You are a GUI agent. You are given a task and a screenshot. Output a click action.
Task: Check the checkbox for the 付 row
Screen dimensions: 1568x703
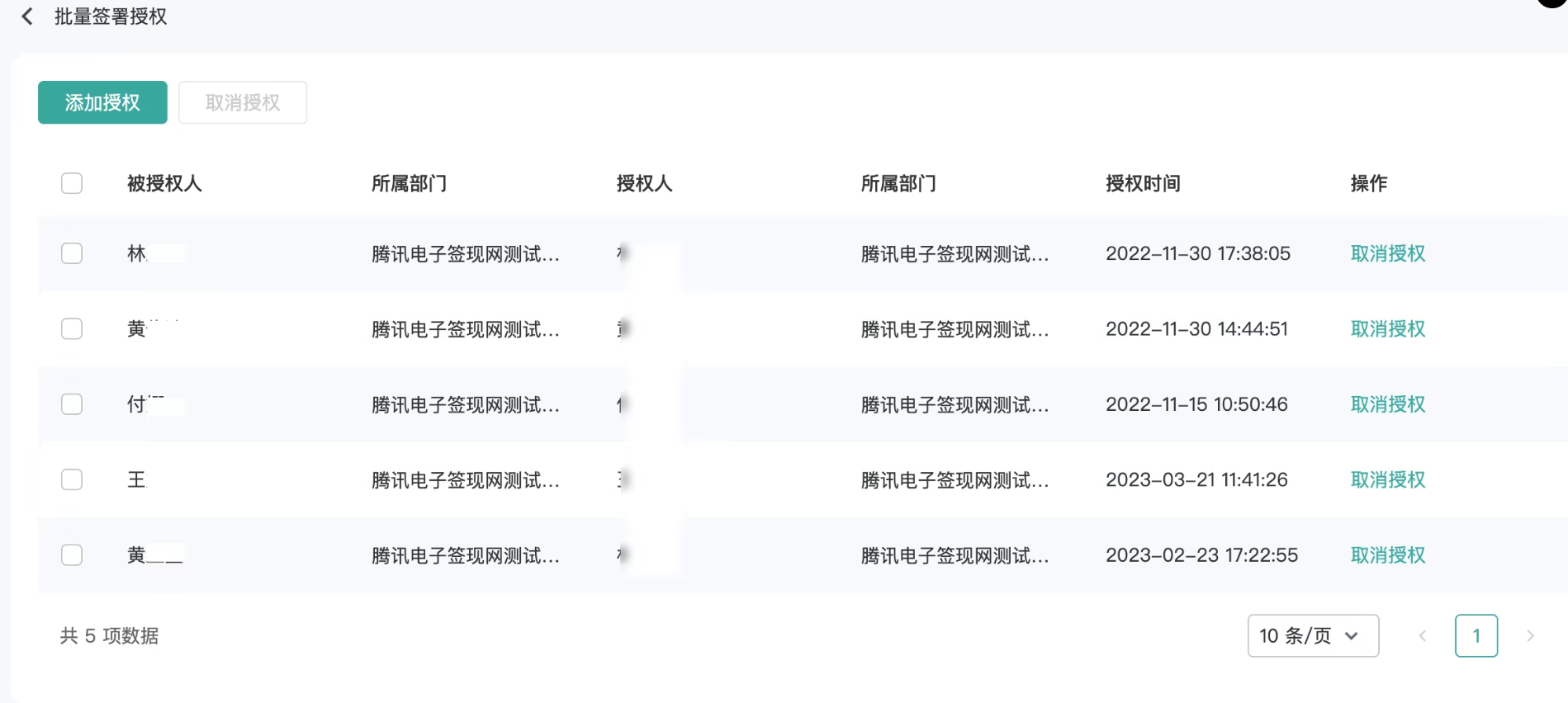71,404
